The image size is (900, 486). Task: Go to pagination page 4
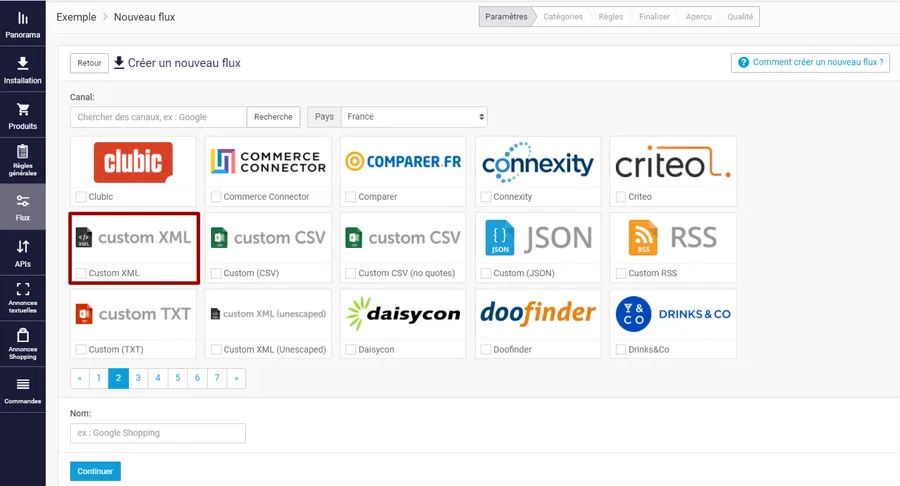pos(158,378)
